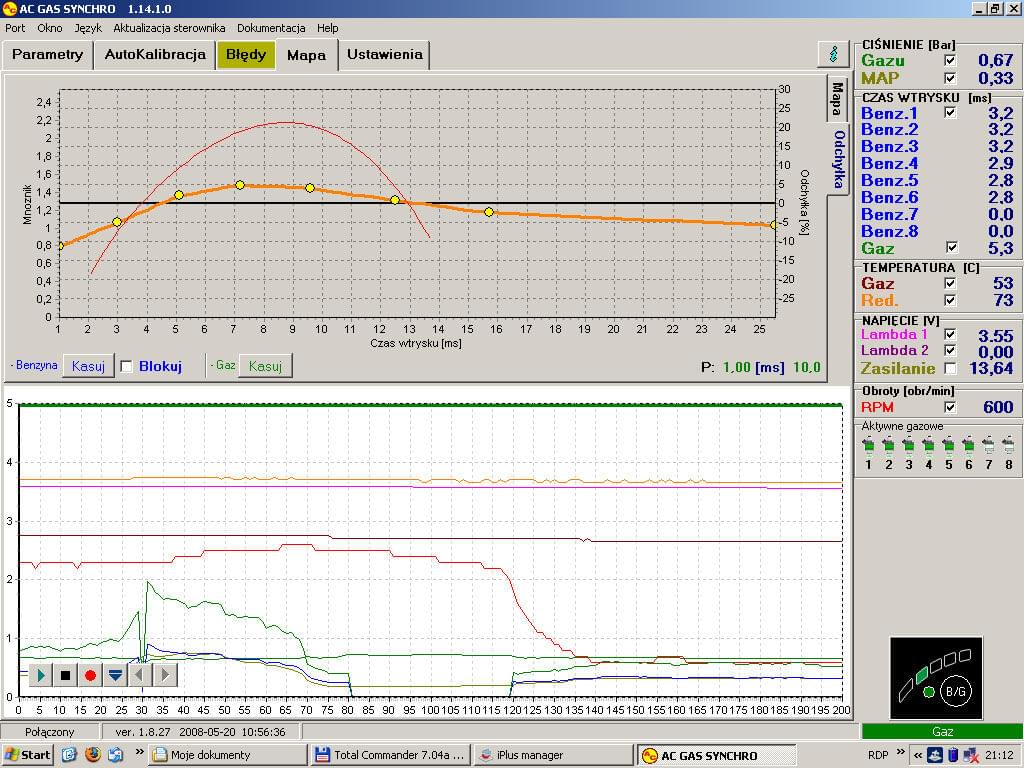Toggle the Gaz temperature checkbox
This screenshot has height=768, width=1024.
click(x=950, y=283)
